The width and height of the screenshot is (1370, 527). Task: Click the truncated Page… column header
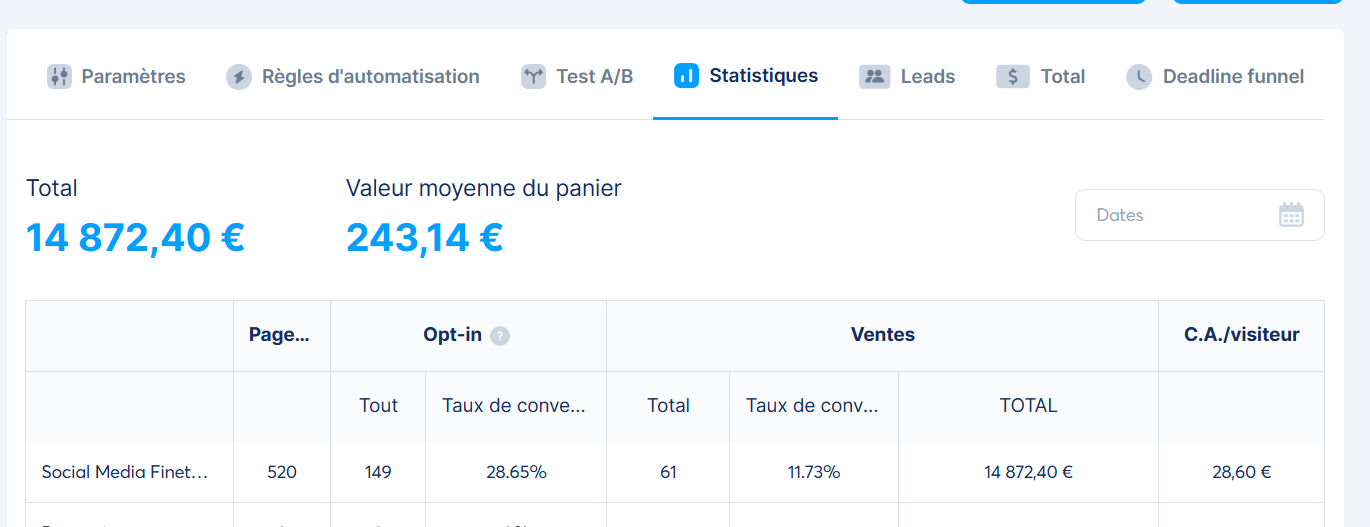tap(279, 335)
